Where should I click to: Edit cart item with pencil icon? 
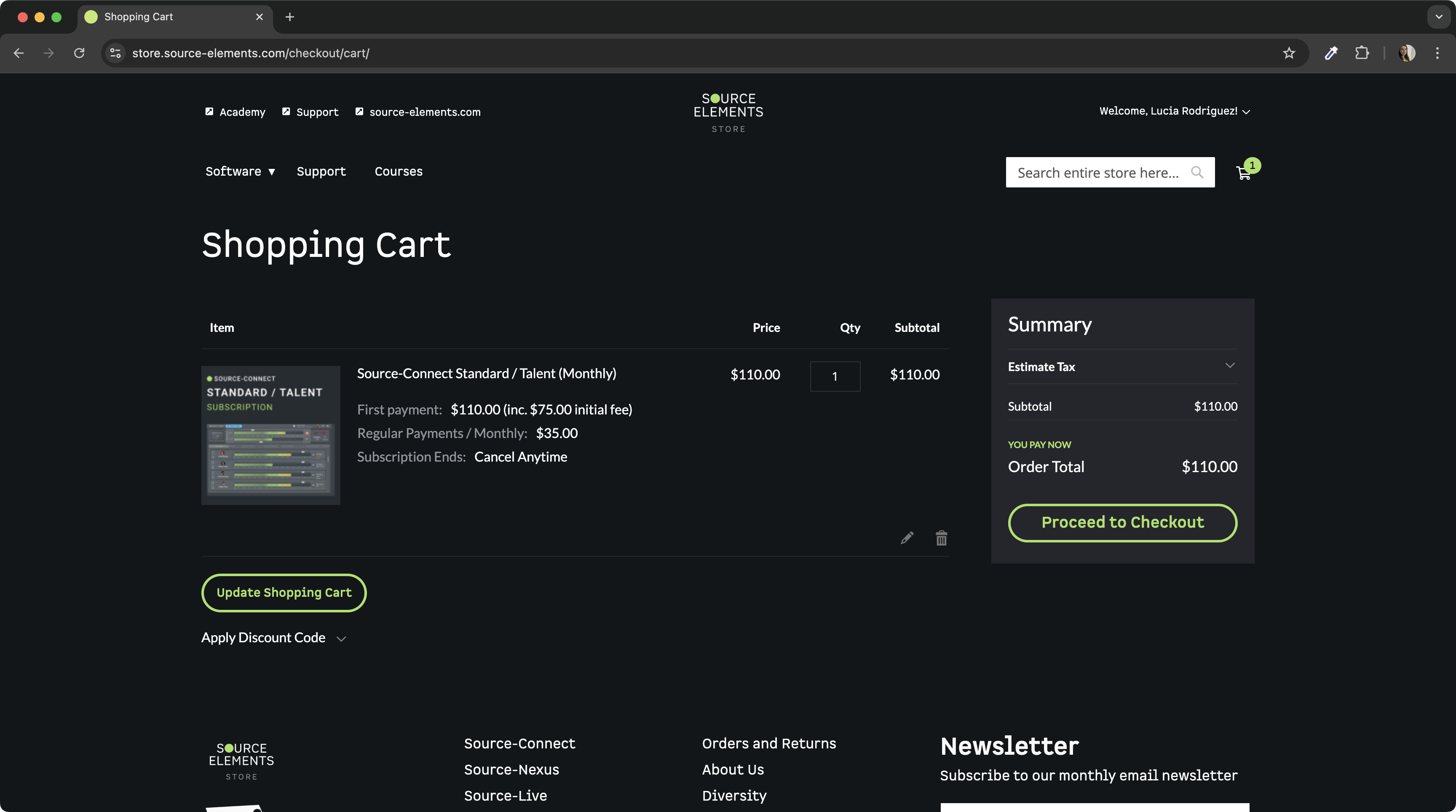(907, 538)
